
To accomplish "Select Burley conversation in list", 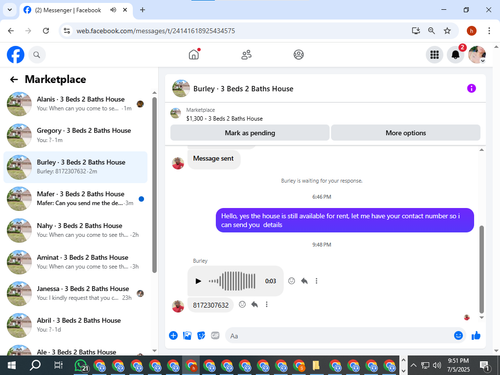I will (x=75, y=167).
